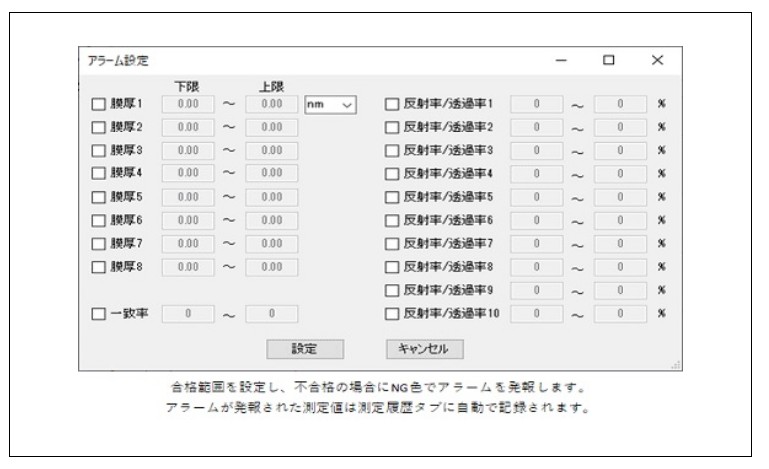The image size is (769, 469).
Task: Focus the 反射率/透過率1 lower limit field
Action: [x=536, y=104]
